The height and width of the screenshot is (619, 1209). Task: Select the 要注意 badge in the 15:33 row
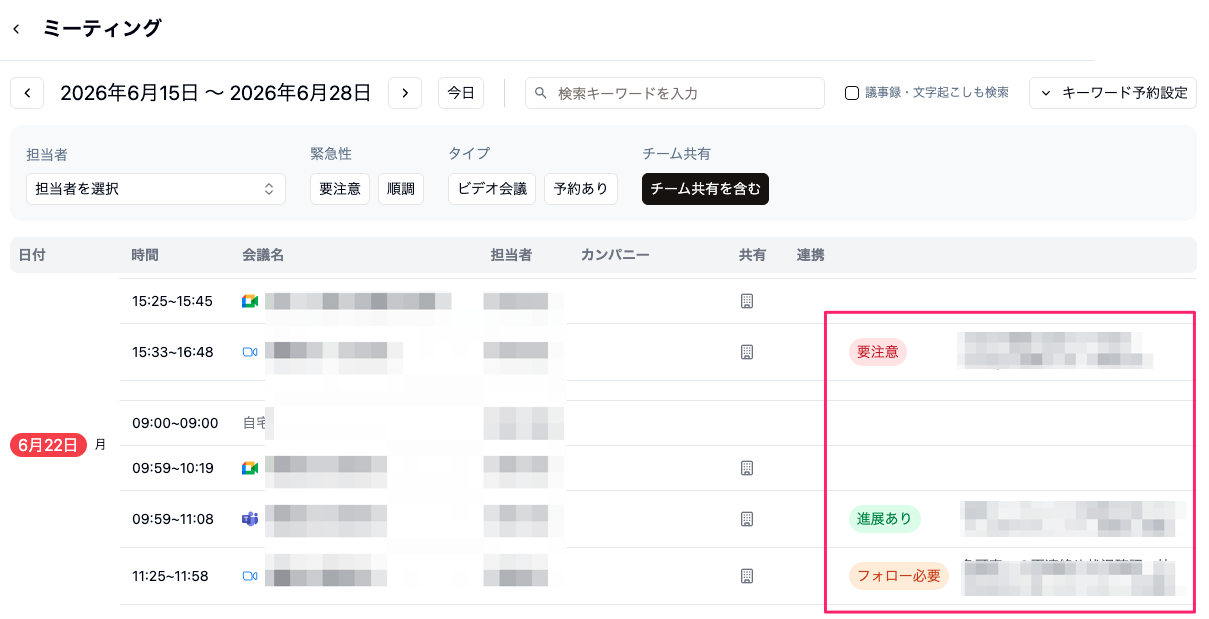877,352
